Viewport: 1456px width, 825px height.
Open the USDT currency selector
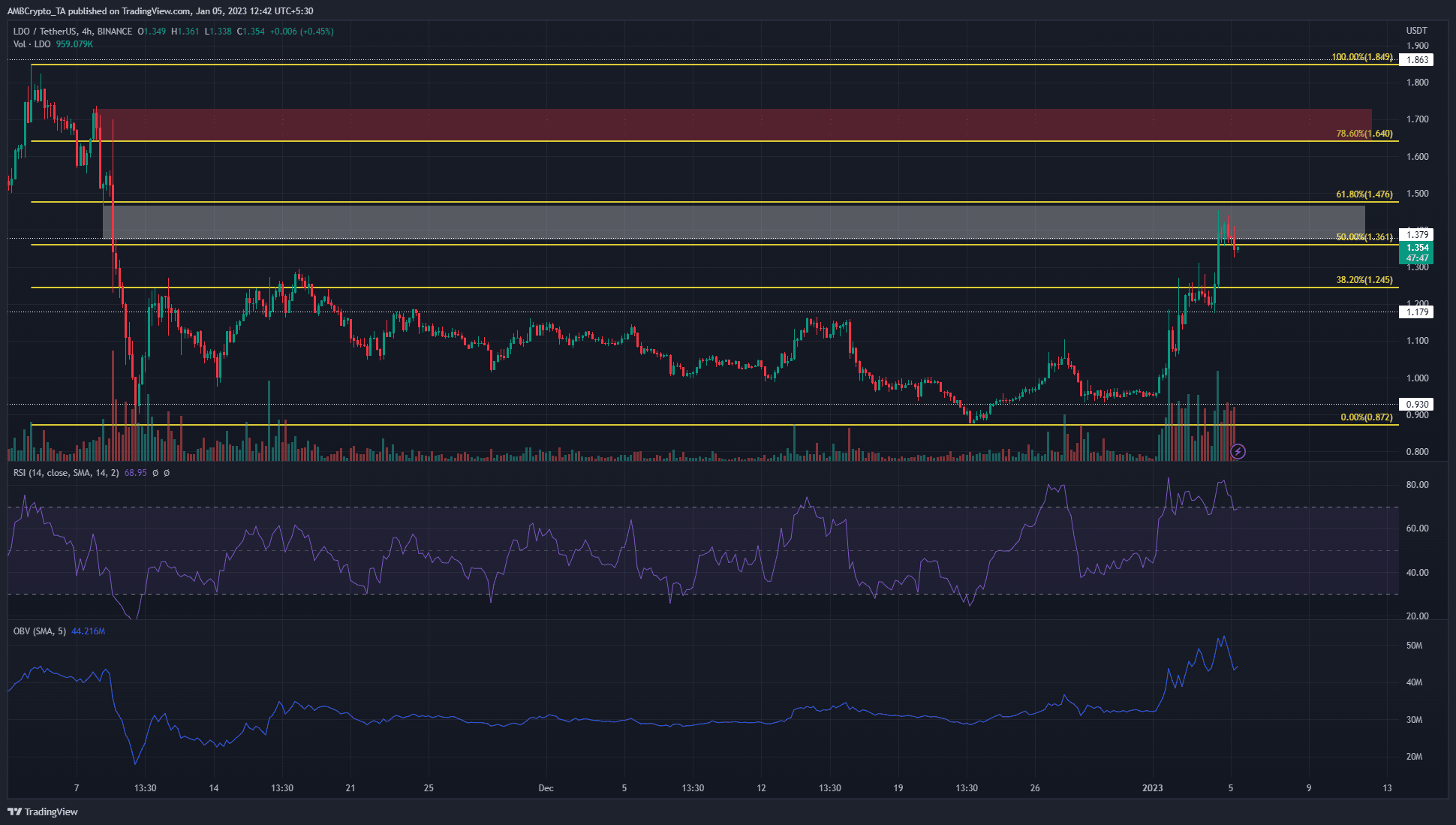tap(1416, 31)
